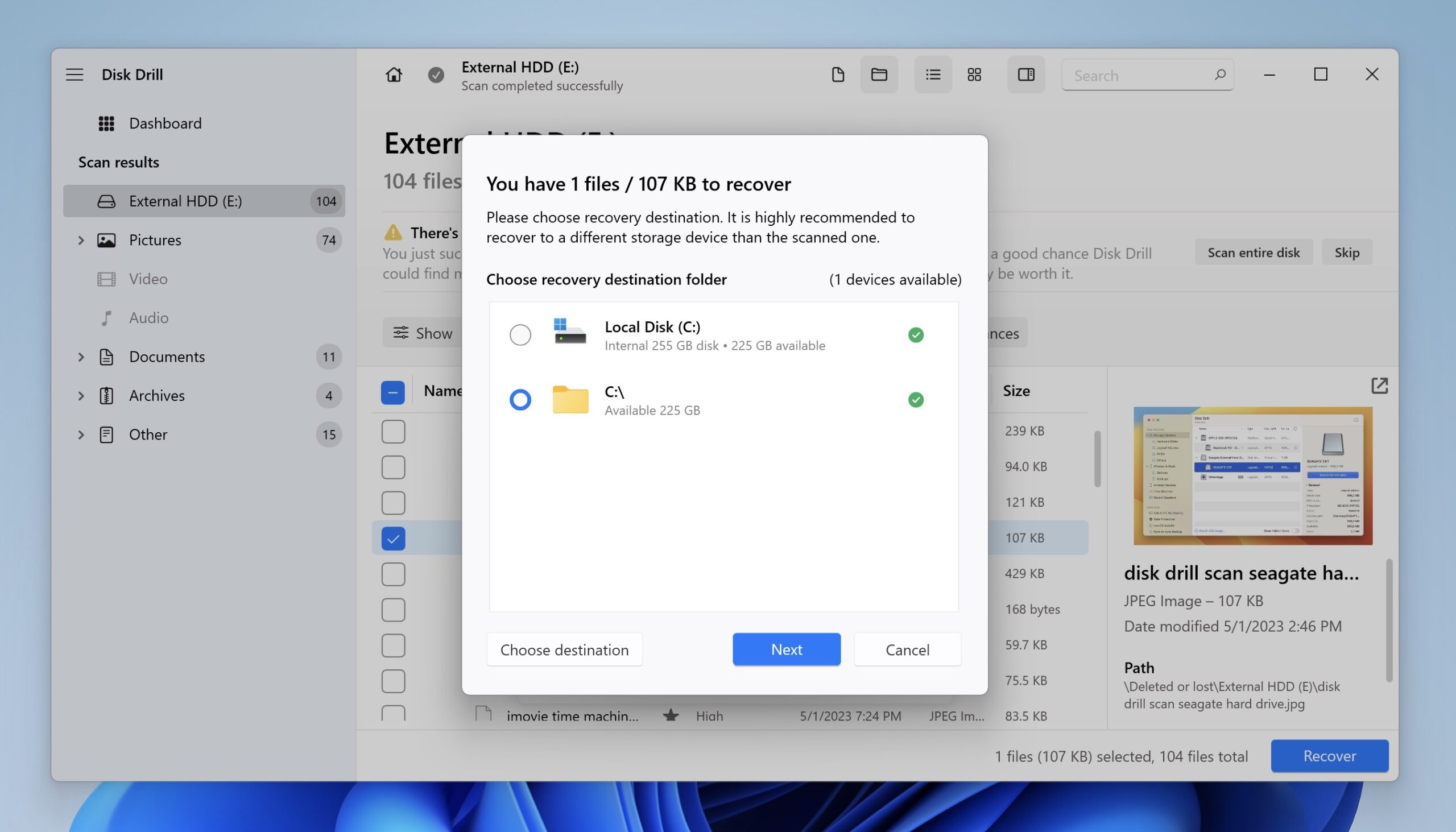Screen dimensions: 1456x832
Task: Click into the Search field
Action: 1147,75
